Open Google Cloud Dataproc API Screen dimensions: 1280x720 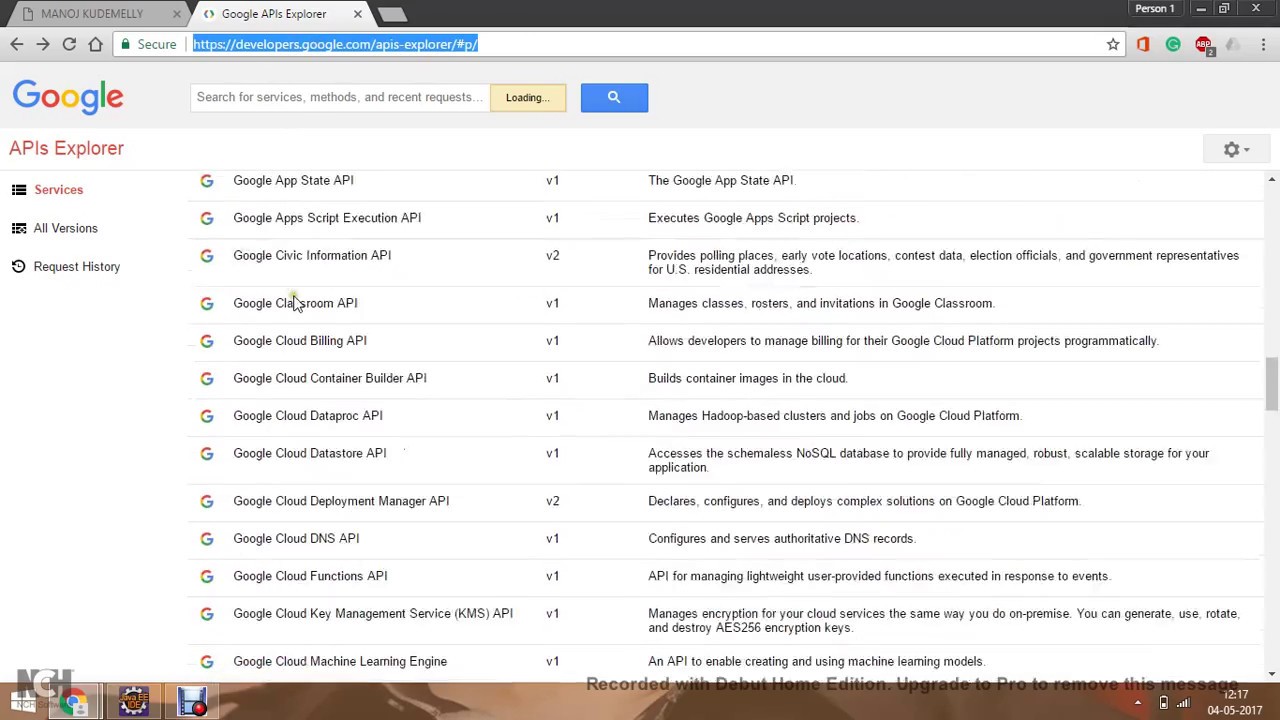(x=308, y=416)
